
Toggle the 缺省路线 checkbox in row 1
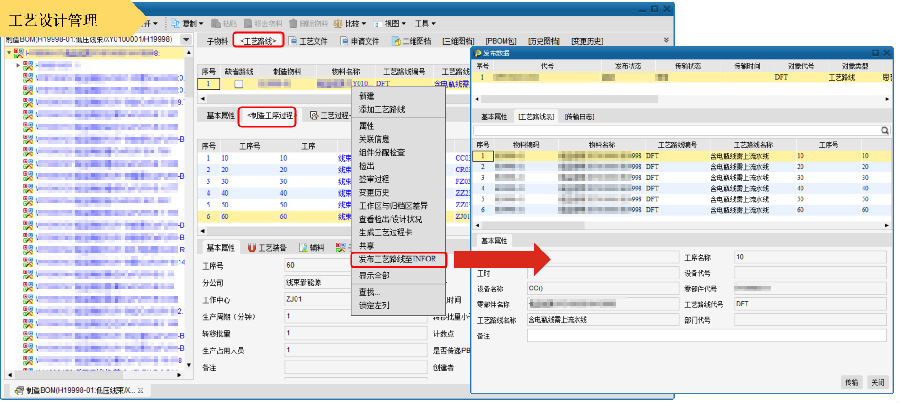pyautogui.click(x=238, y=84)
